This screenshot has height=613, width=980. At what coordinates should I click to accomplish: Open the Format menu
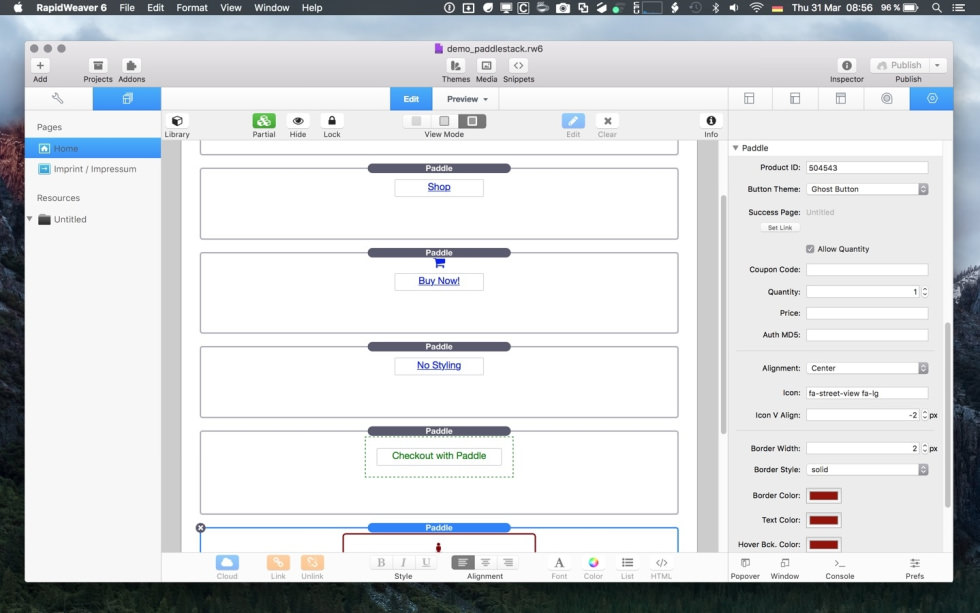tap(192, 7)
